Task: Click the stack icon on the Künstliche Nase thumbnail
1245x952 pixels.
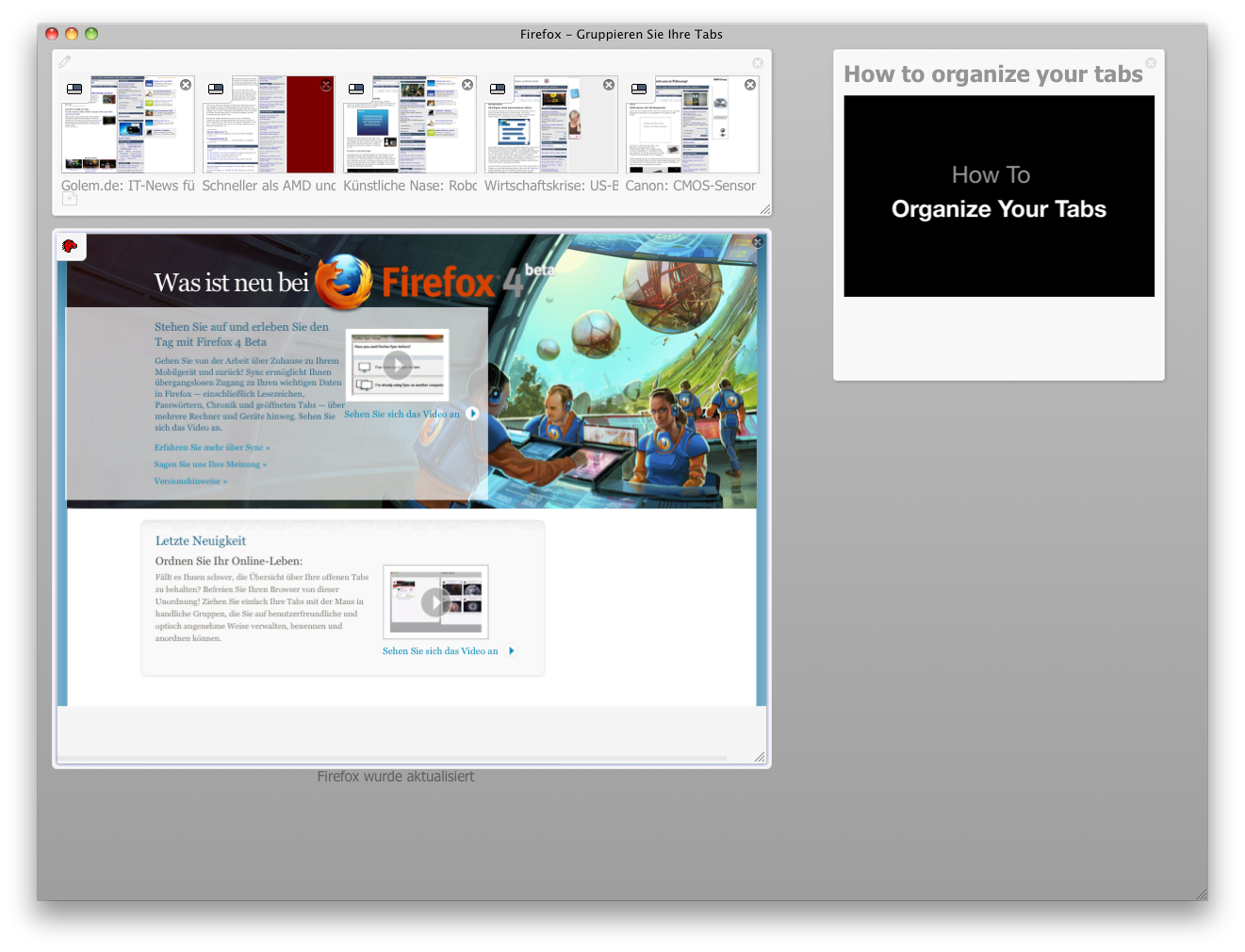Action: coord(356,89)
